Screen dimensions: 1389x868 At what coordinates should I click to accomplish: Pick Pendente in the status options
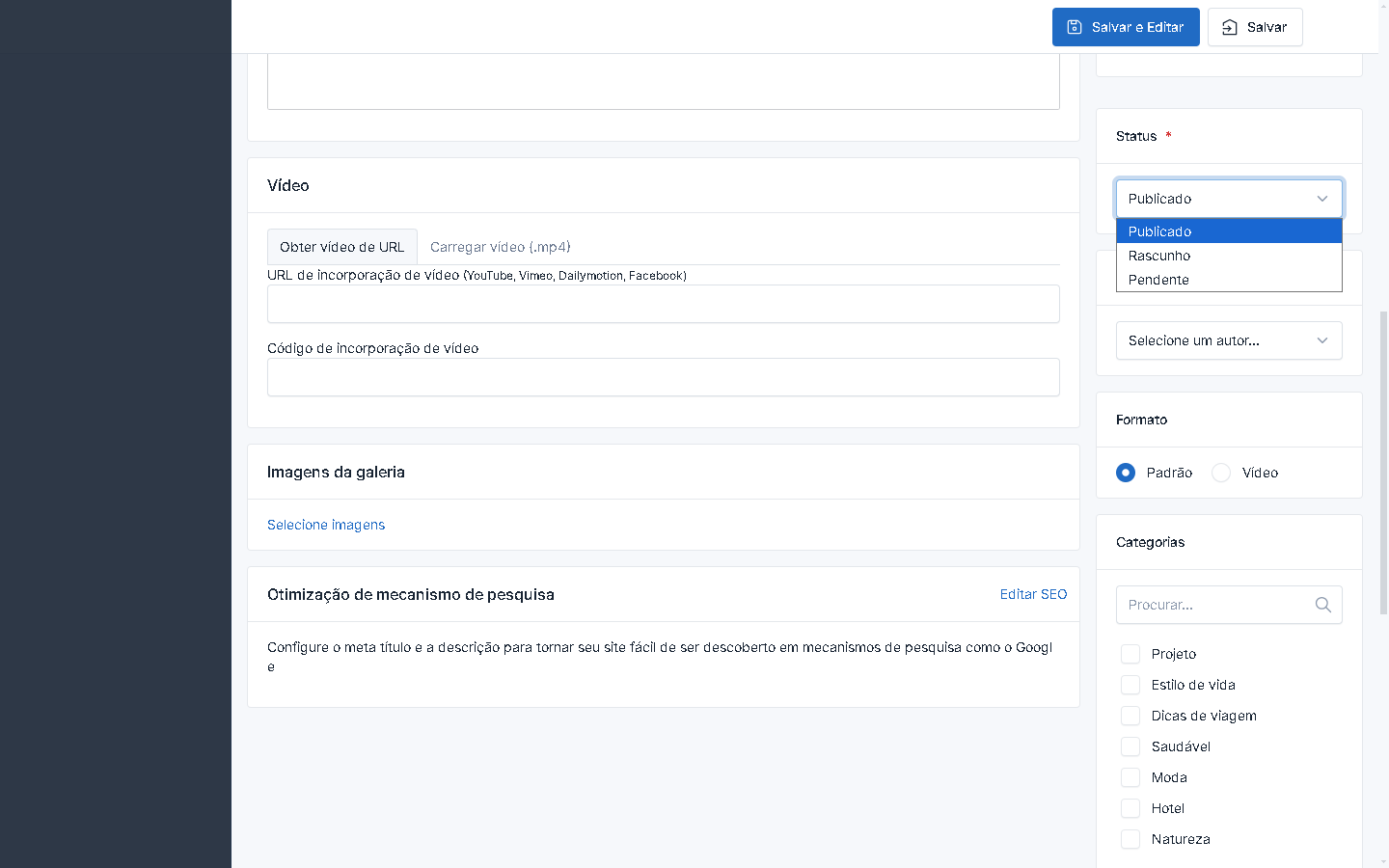[x=1158, y=280]
